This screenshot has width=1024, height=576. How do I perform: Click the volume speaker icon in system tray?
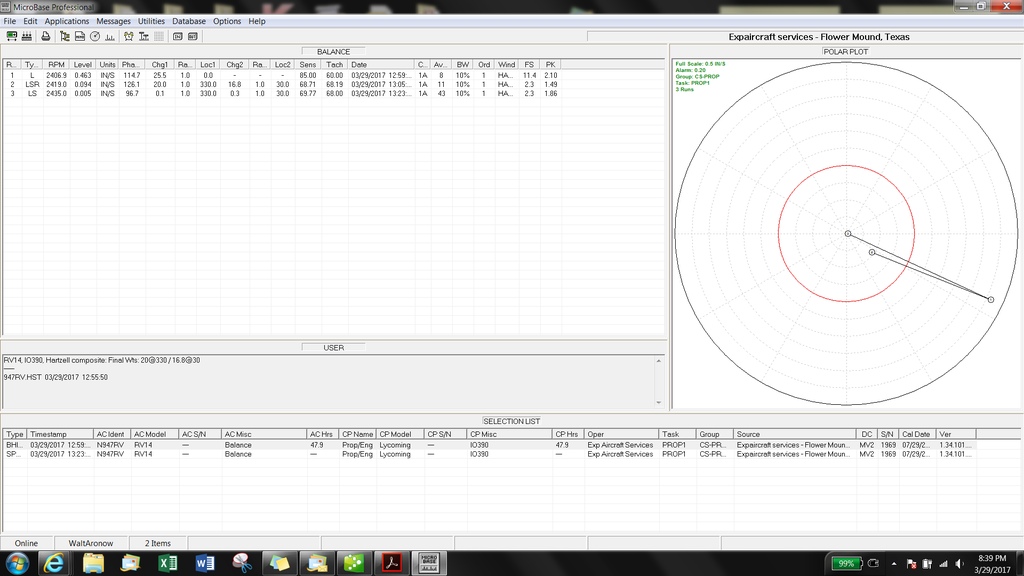[x=958, y=564]
